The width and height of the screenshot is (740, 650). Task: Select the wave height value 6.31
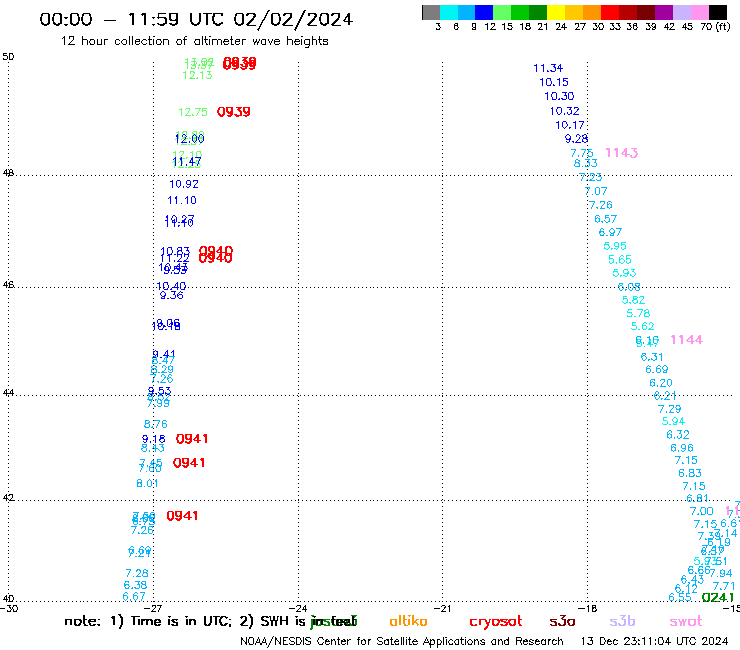(652, 357)
